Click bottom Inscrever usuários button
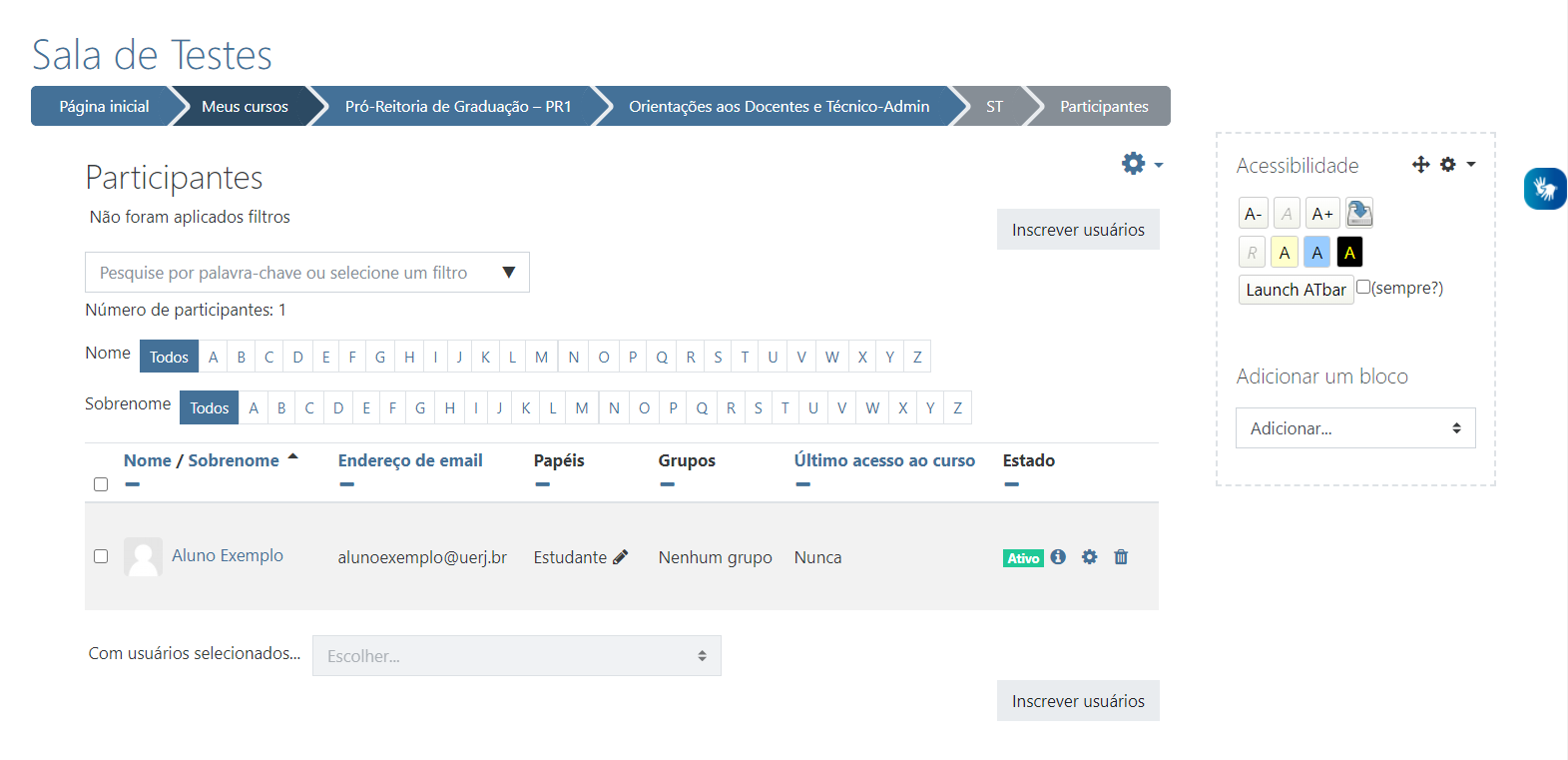This screenshot has height=760, width=1568. point(1078,701)
